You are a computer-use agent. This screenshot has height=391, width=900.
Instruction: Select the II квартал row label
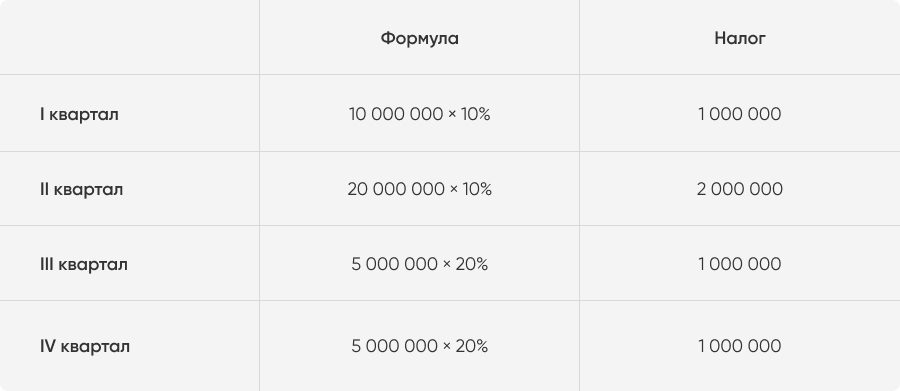(82, 189)
